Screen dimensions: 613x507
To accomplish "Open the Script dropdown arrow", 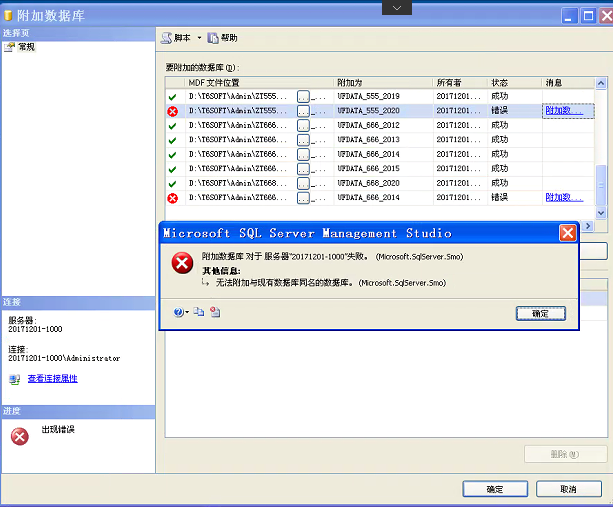I will (x=199, y=38).
